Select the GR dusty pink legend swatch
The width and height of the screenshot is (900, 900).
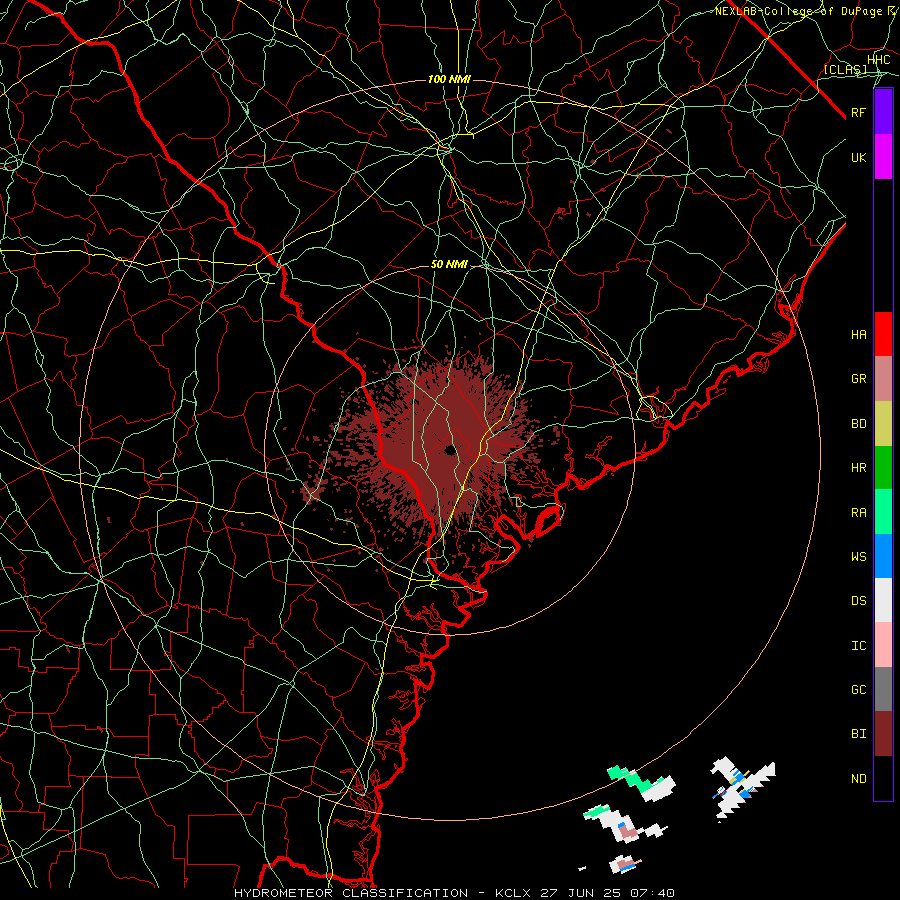883,379
